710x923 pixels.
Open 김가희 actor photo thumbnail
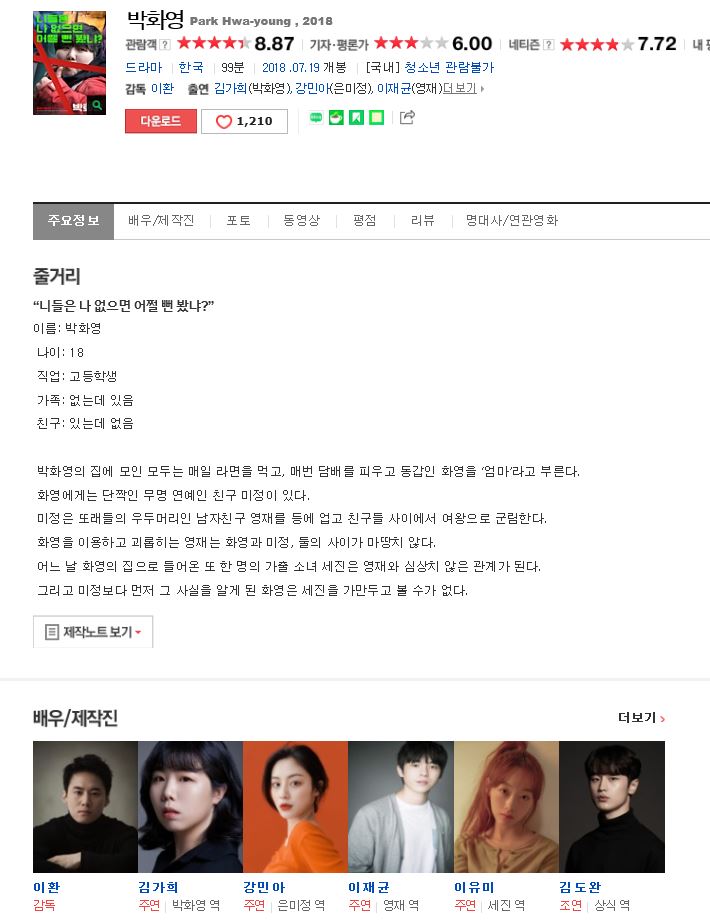pos(190,806)
